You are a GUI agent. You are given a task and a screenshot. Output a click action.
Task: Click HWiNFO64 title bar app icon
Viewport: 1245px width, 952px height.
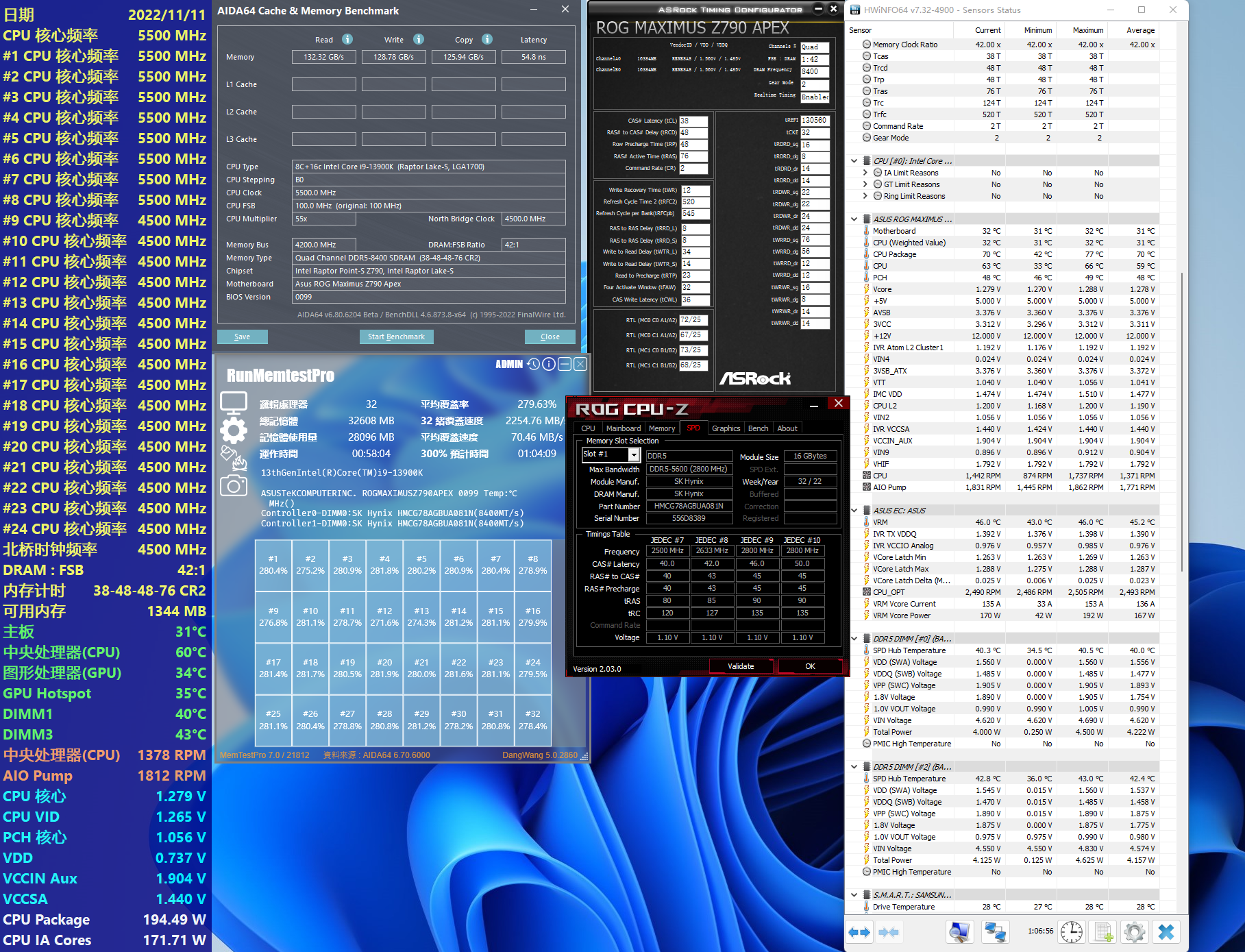(x=855, y=10)
